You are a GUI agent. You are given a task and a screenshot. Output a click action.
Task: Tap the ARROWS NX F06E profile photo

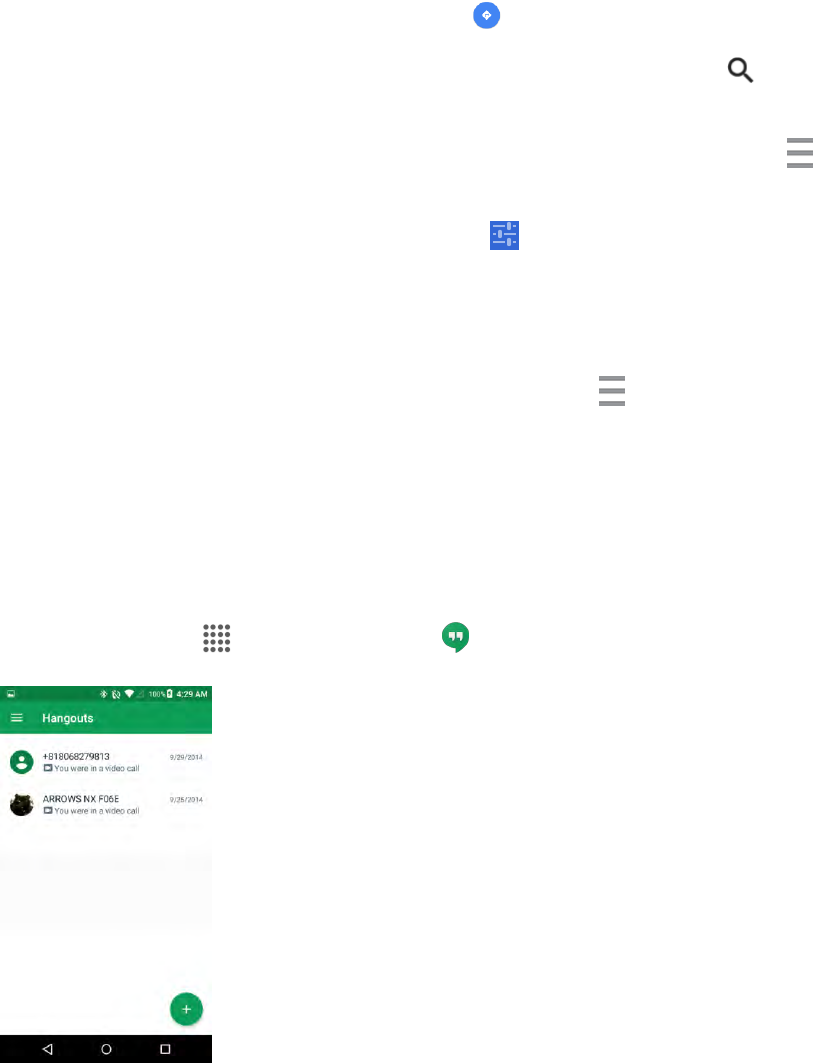click(x=22, y=805)
